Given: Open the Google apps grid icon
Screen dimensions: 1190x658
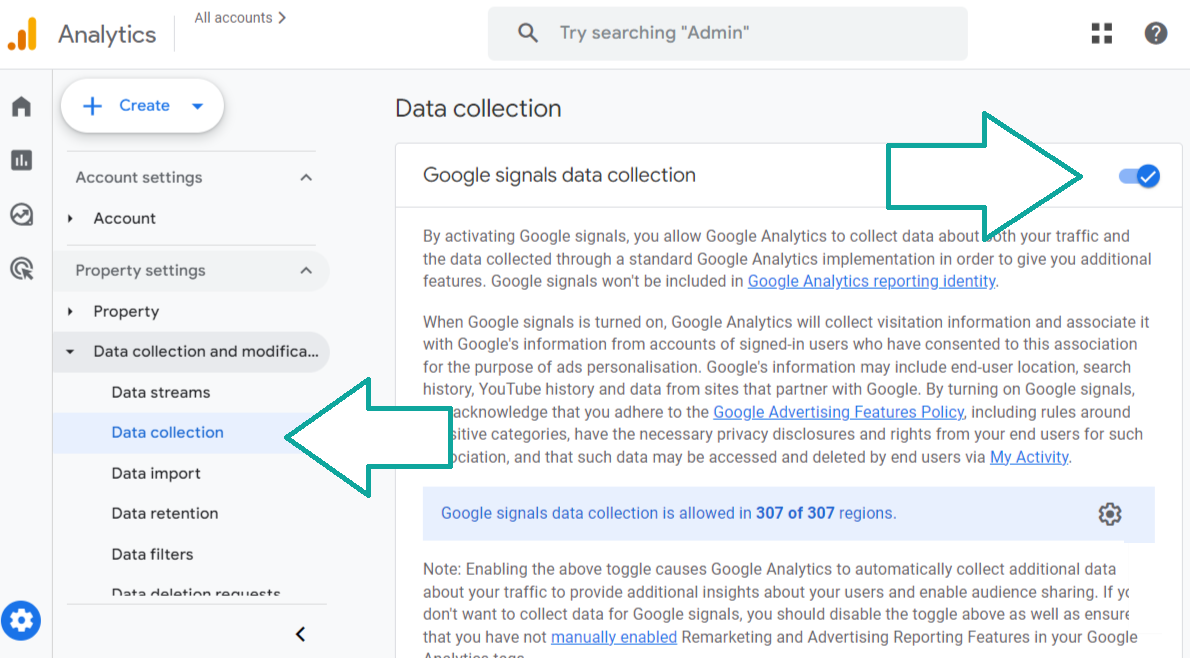Looking at the screenshot, I should pyautogui.click(x=1102, y=33).
